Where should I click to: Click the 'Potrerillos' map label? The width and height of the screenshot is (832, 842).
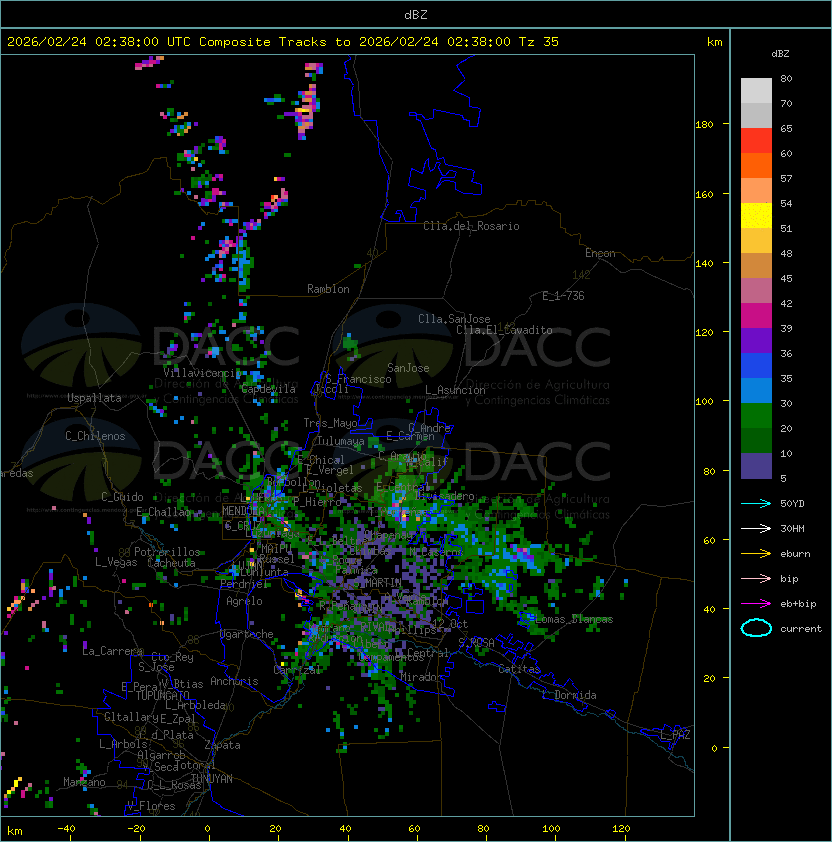167,552
